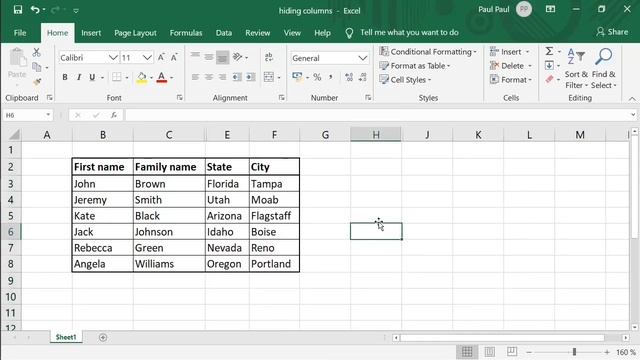Switch to the Data tab
Screen dimensions: 640x360
(224, 33)
